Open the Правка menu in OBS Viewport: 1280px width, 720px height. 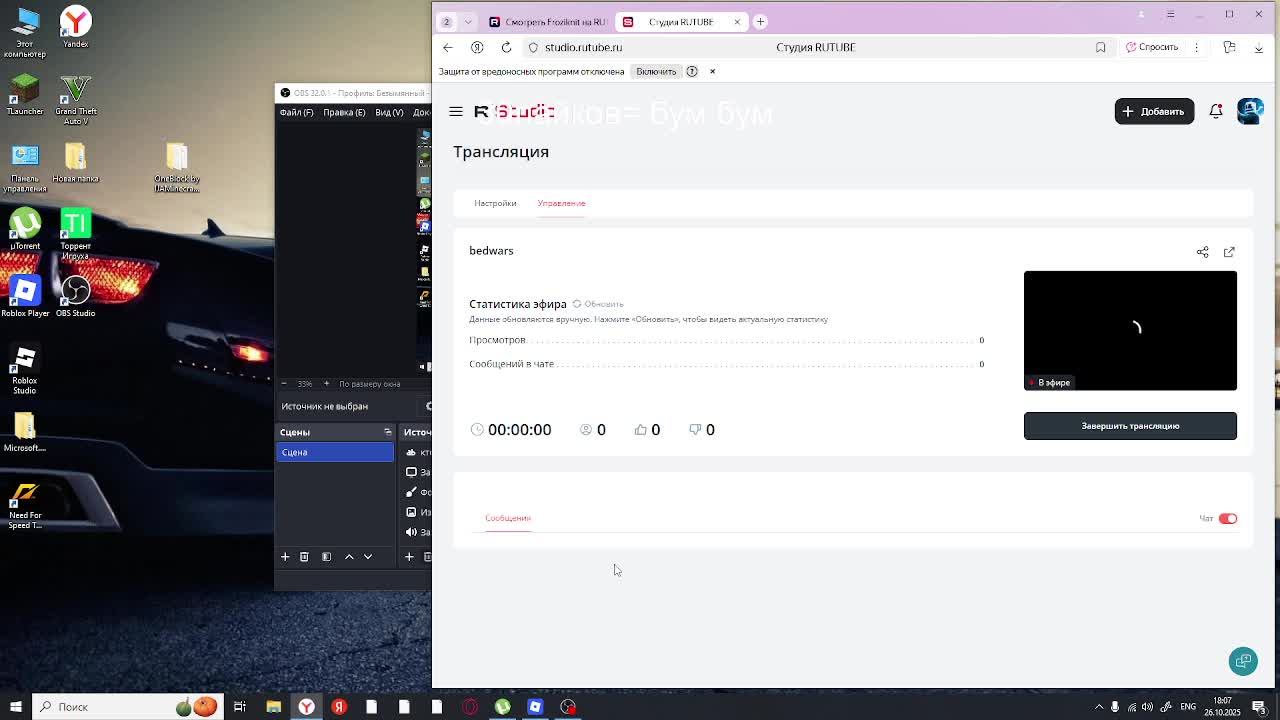[x=344, y=112]
